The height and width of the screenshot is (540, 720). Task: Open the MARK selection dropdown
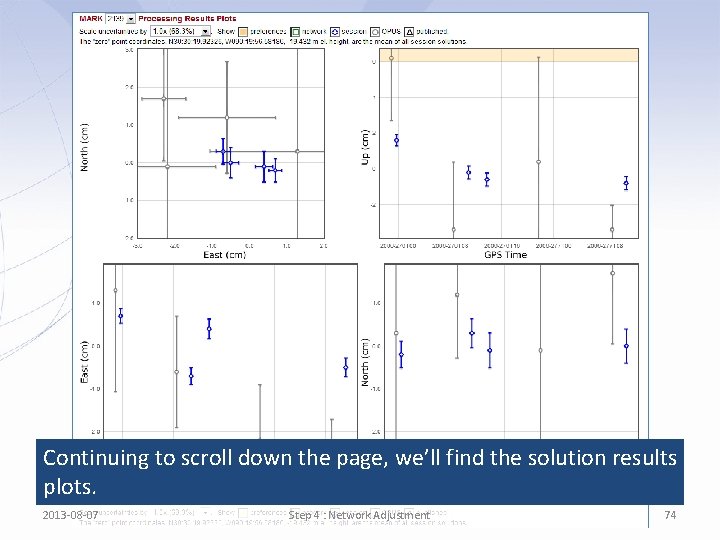click(121, 19)
